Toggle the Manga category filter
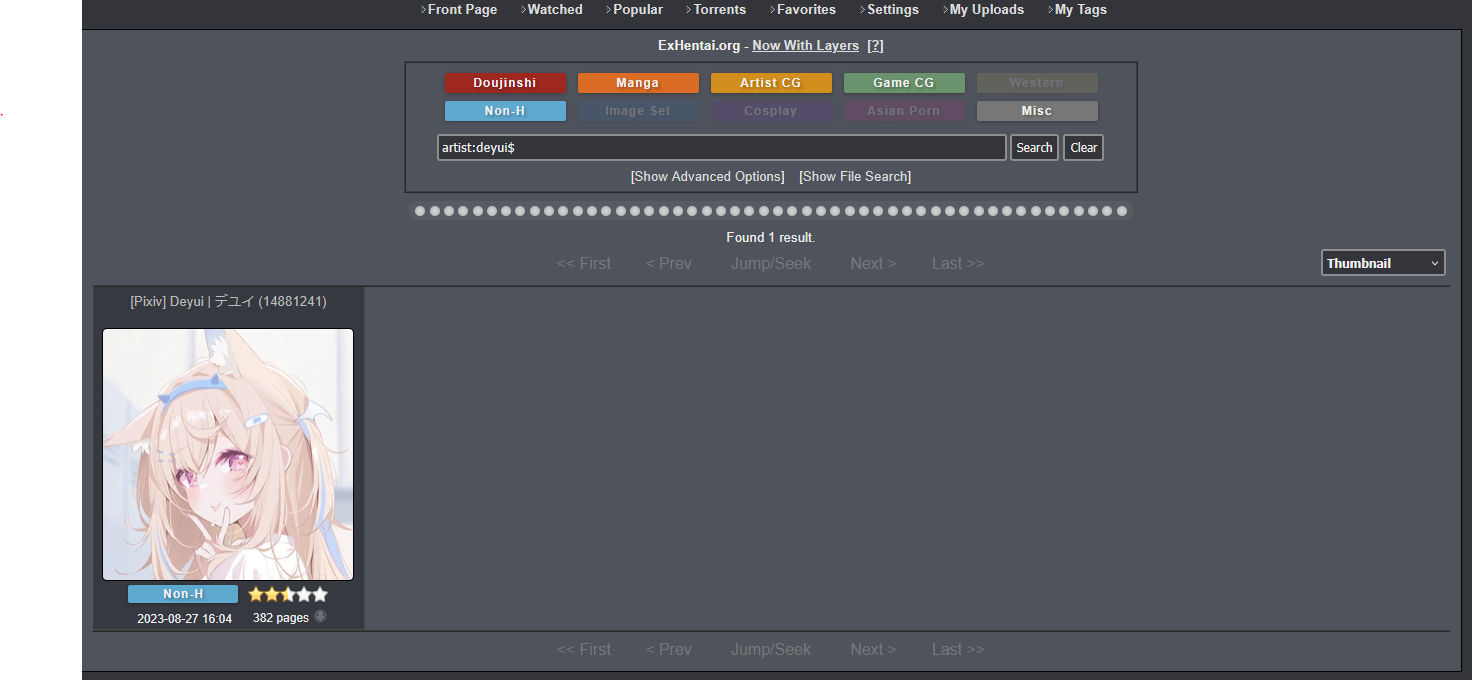Image resolution: width=1472 pixels, height=680 pixels. point(638,83)
